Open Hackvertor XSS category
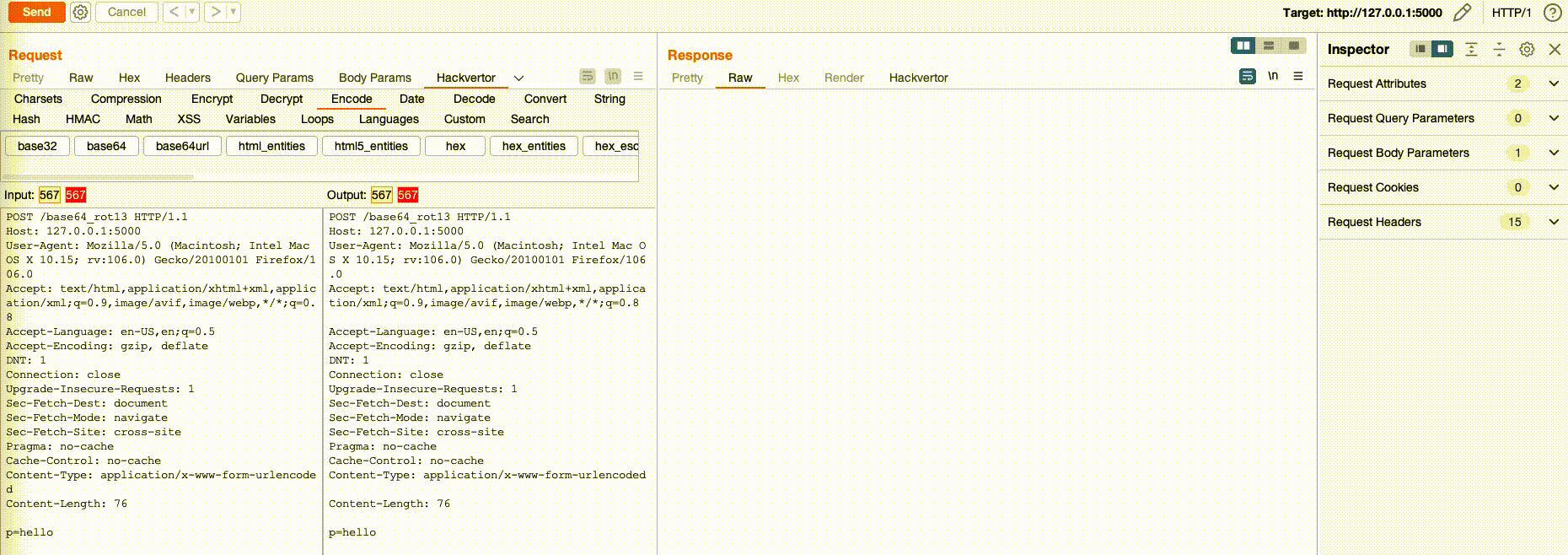 point(189,119)
